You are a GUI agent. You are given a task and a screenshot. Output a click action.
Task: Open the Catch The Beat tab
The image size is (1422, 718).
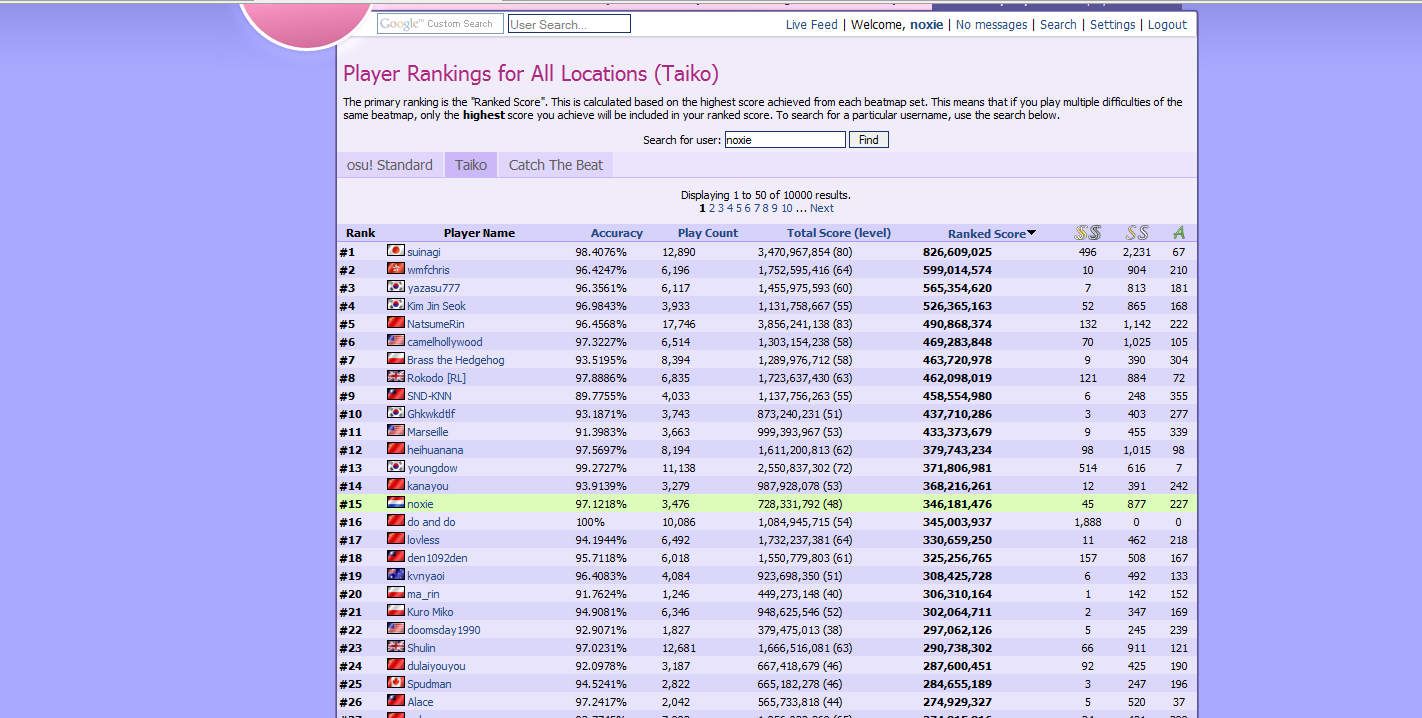(556, 165)
